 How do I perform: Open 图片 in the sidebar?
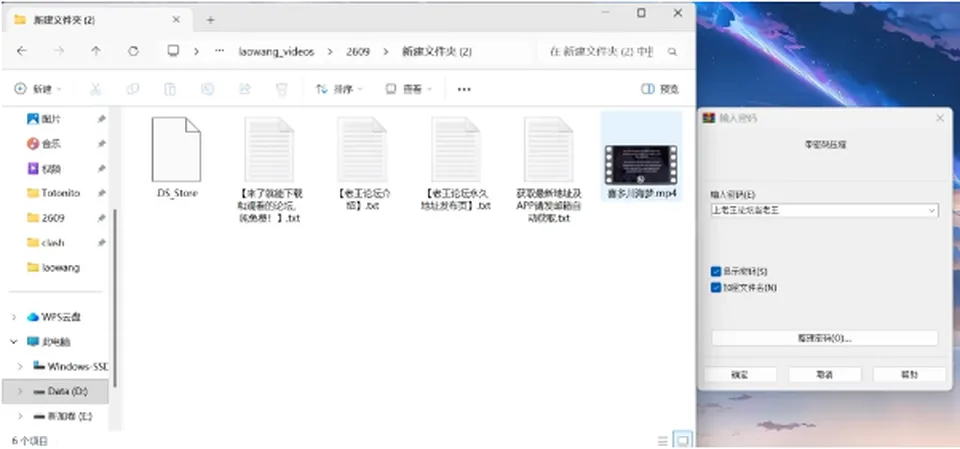(51, 119)
